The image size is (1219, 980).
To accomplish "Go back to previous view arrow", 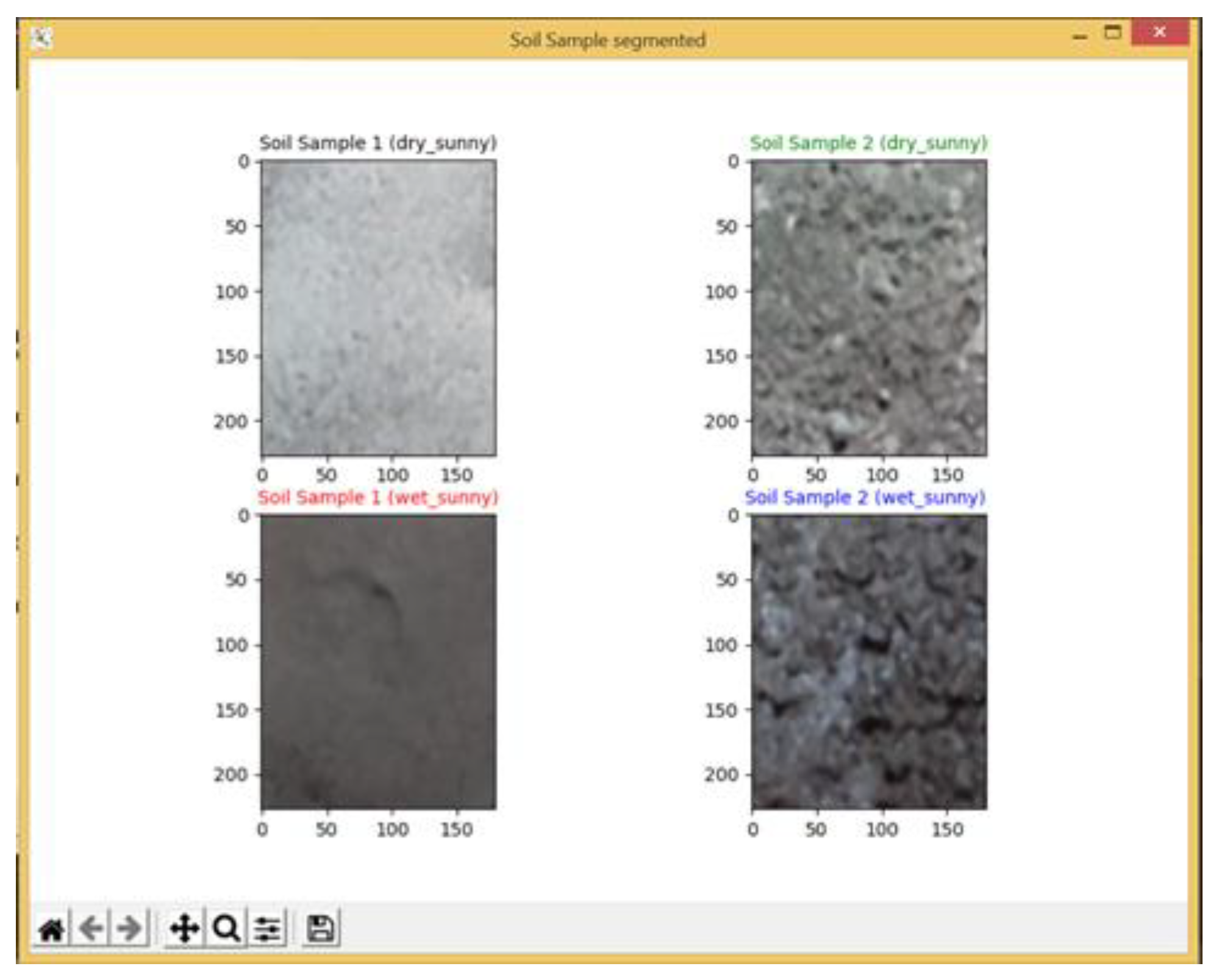I will tap(91, 929).
